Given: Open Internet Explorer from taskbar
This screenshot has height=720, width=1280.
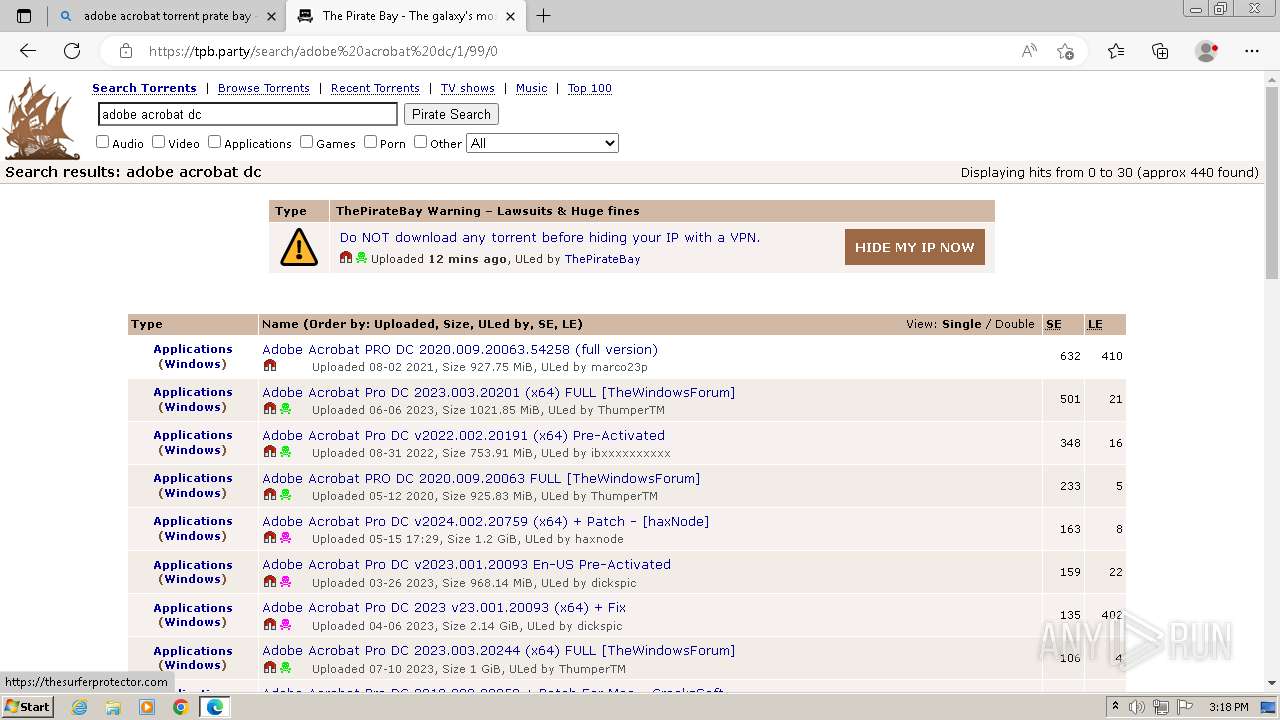Looking at the screenshot, I should [80, 707].
